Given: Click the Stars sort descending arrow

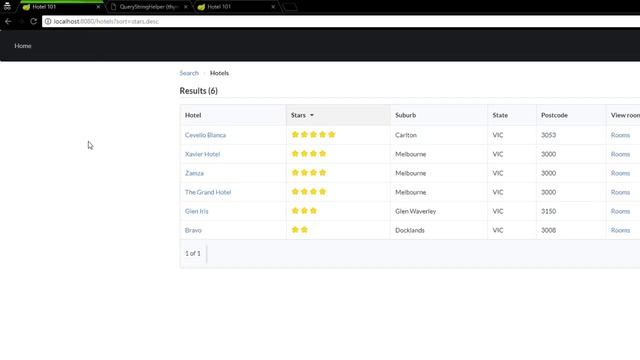Looking at the screenshot, I should click(x=312, y=115).
